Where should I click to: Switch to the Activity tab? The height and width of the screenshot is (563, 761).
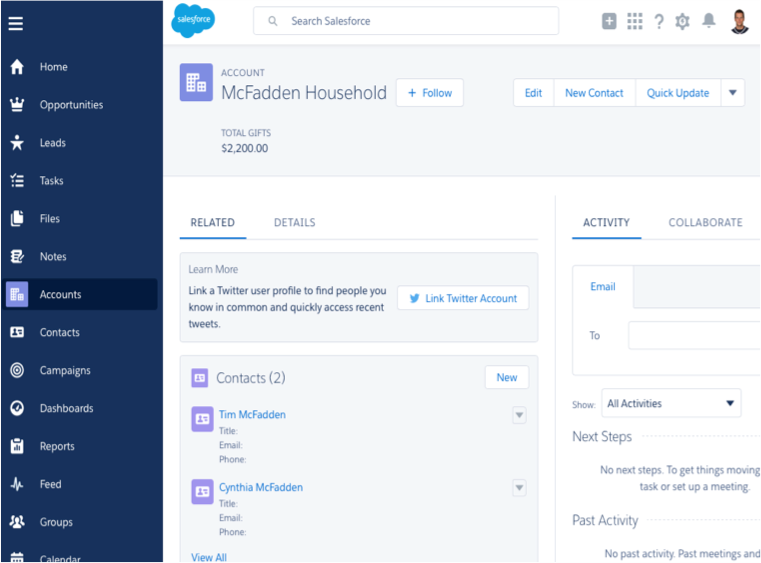point(606,222)
